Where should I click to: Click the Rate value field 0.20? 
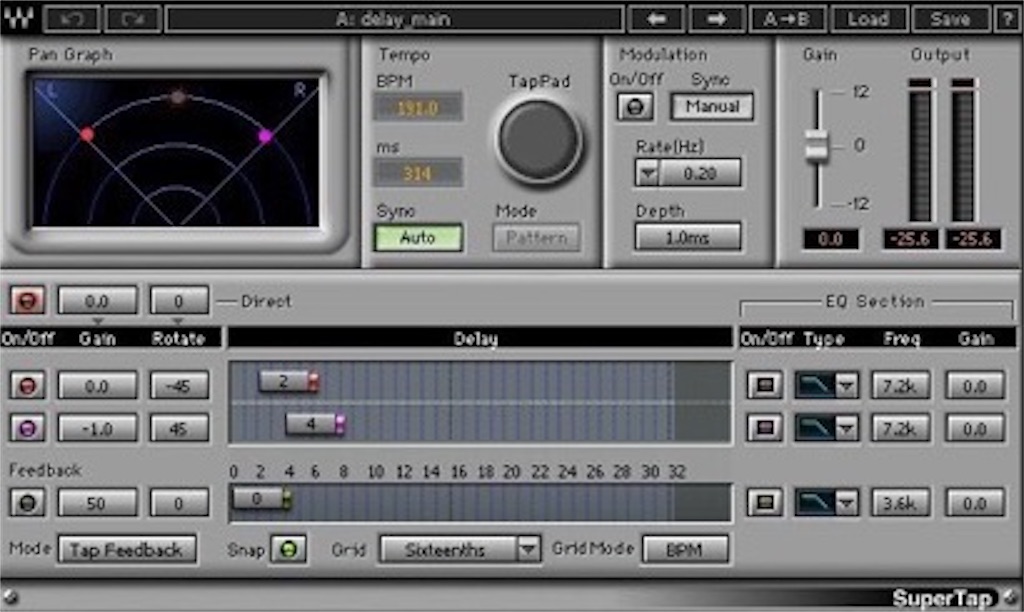pos(700,174)
